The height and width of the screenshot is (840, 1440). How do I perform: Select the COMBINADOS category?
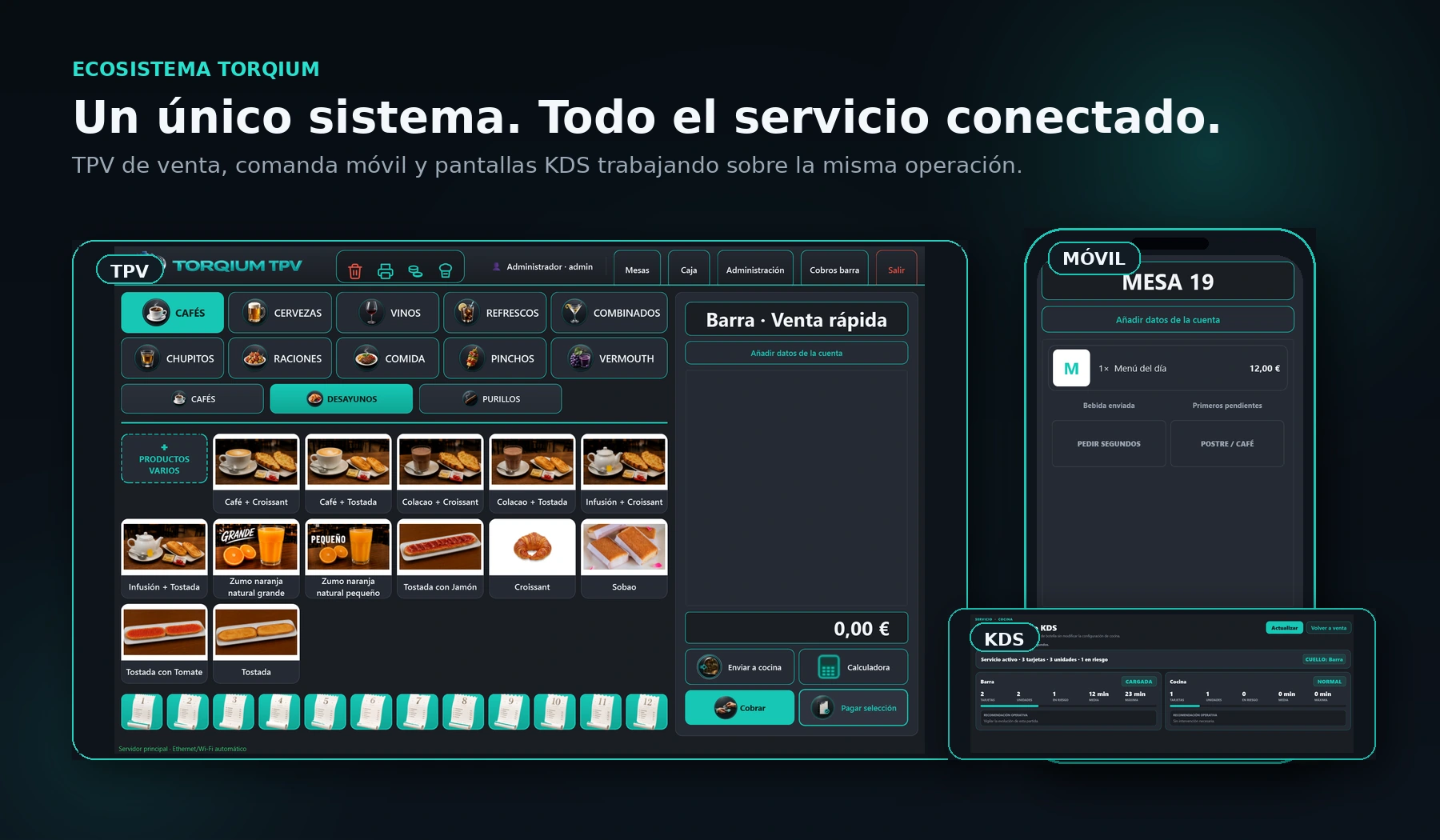click(610, 313)
